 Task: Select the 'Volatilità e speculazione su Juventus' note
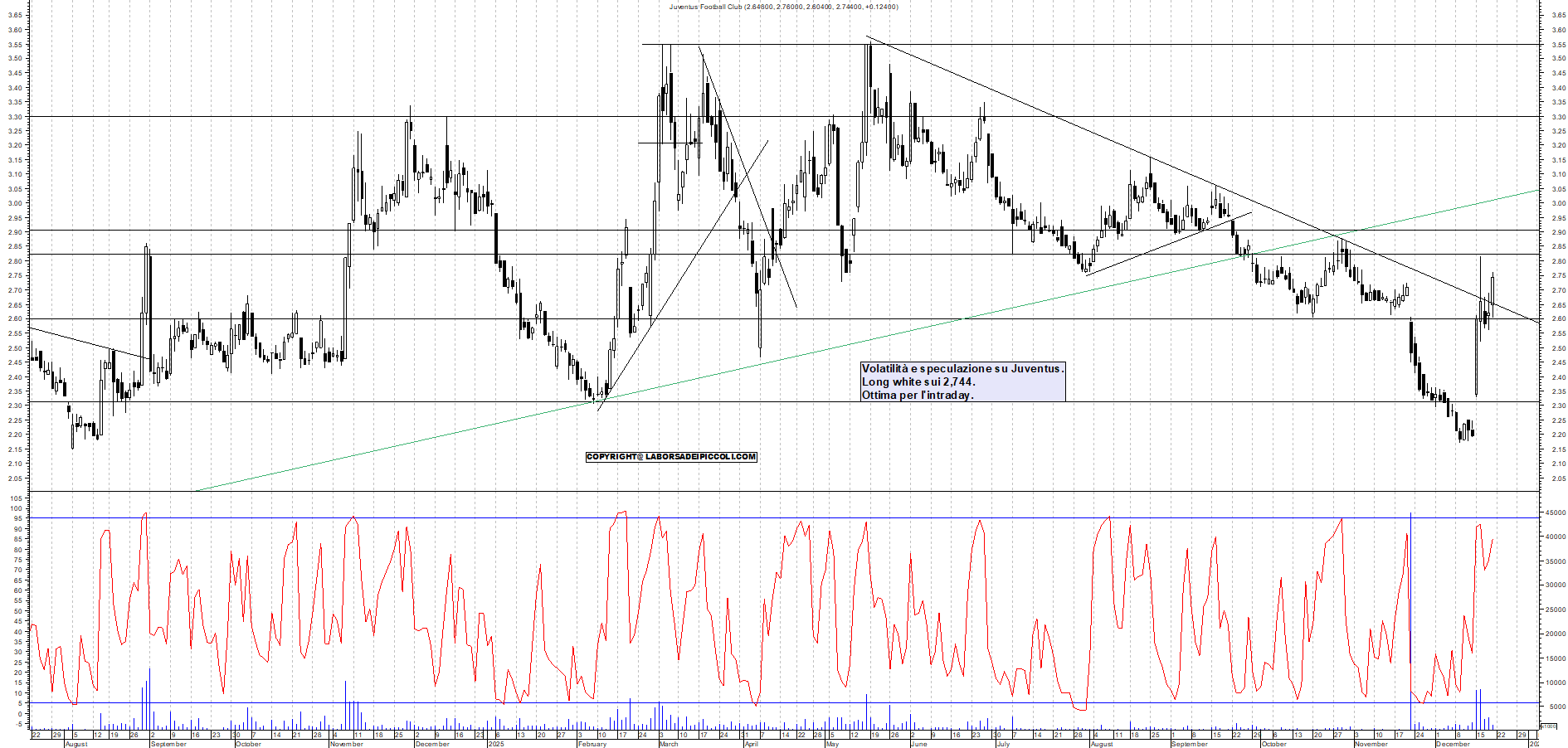coord(962,368)
